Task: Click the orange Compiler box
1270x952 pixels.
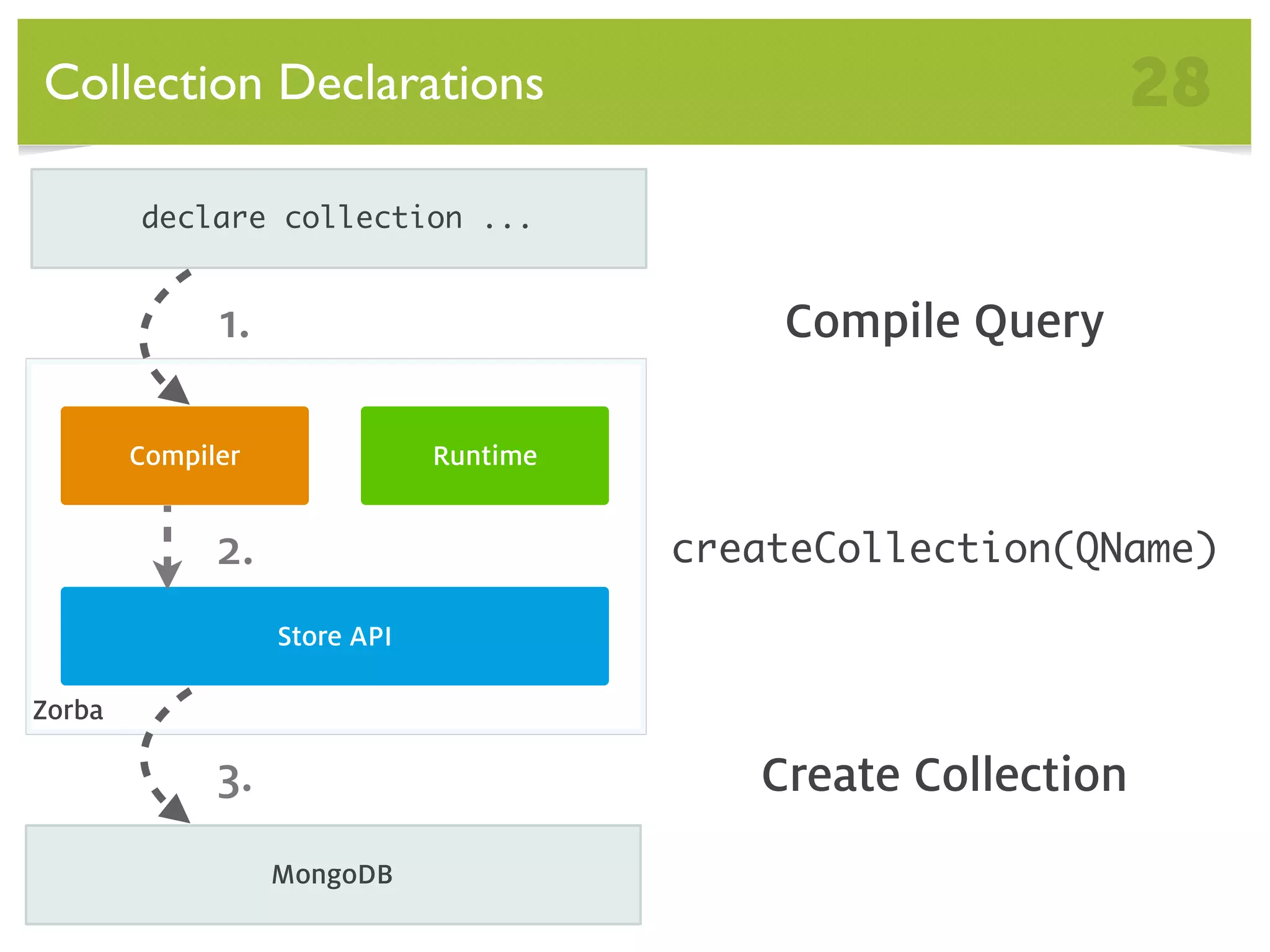Action: click(x=184, y=456)
